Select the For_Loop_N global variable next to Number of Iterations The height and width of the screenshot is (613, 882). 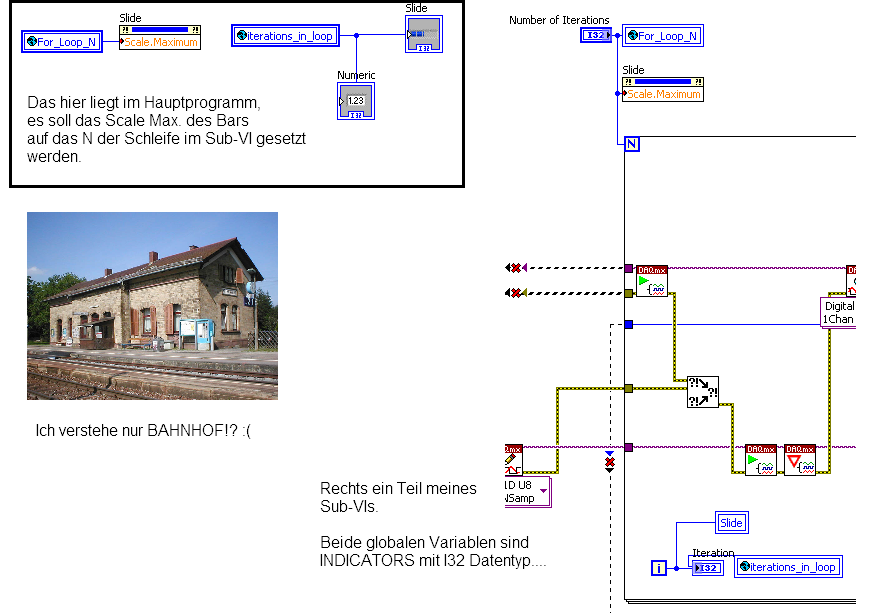(x=663, y=35)
